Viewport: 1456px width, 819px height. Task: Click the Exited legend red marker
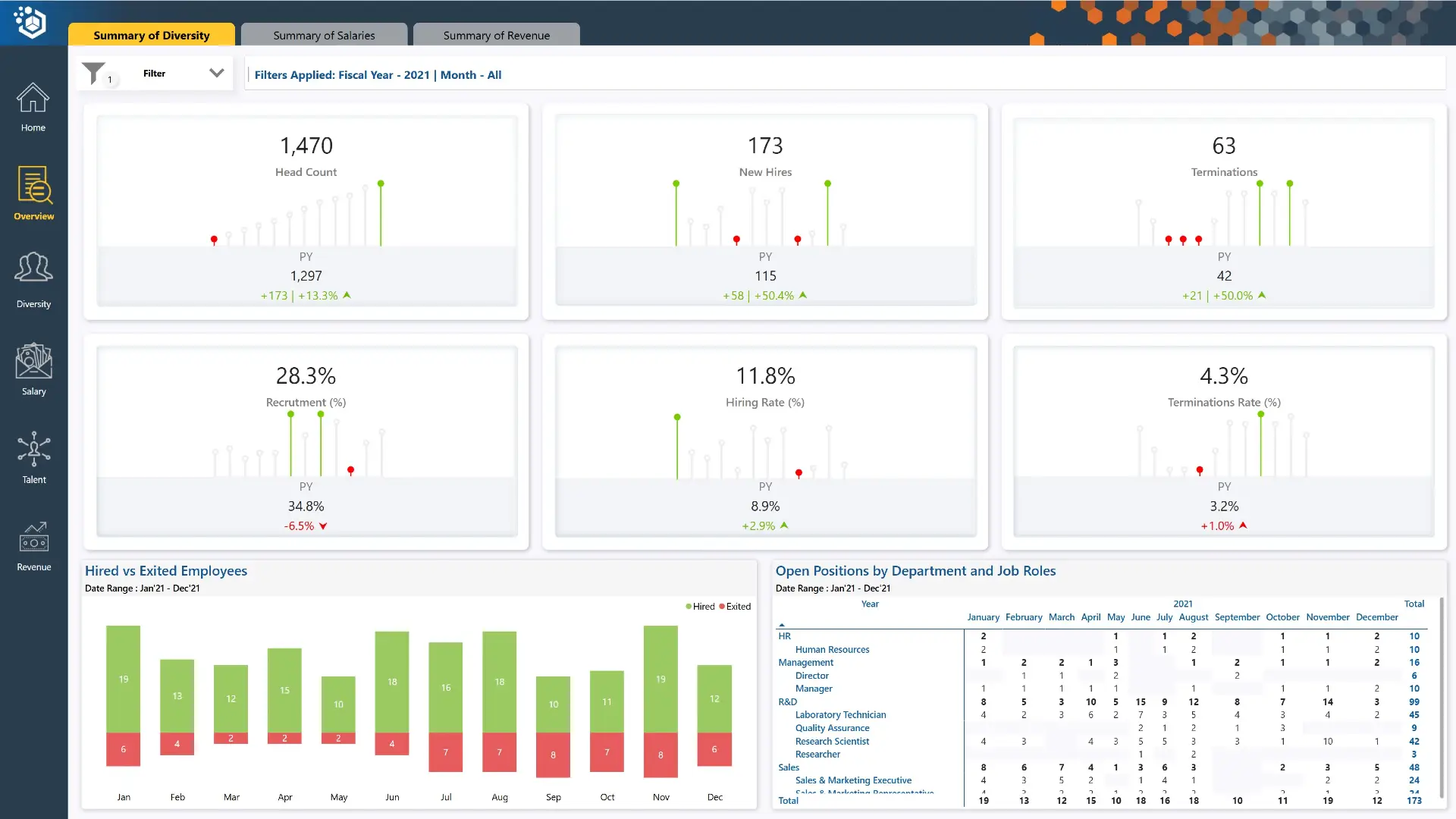click(x=722, y=607)
